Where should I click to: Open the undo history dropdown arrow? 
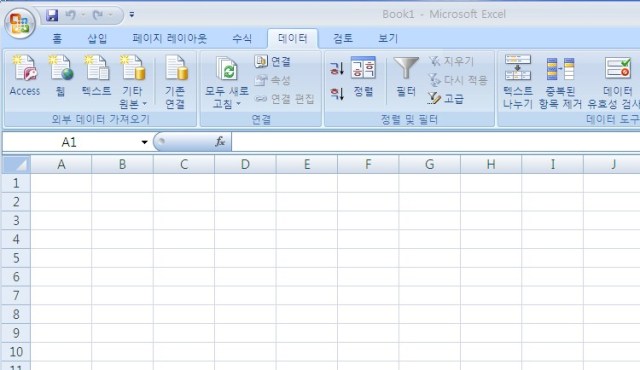(x=83, y=16)
